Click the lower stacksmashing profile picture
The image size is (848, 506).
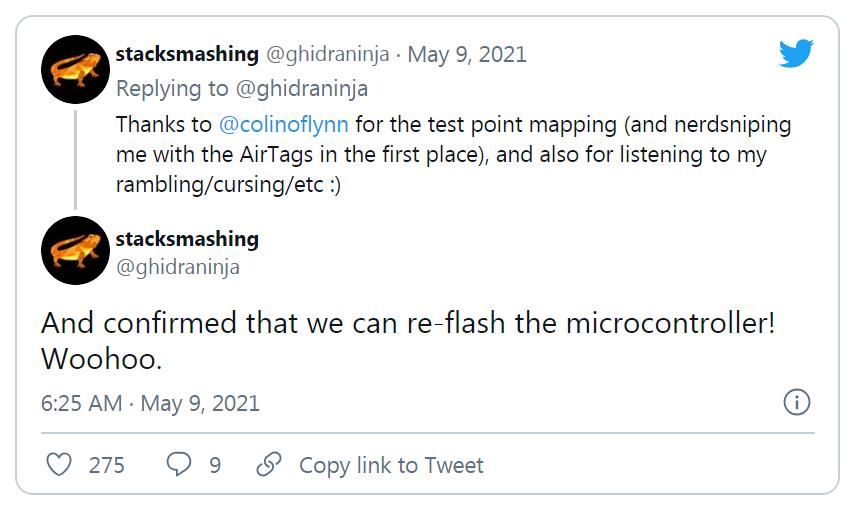(x=75, y=250)
